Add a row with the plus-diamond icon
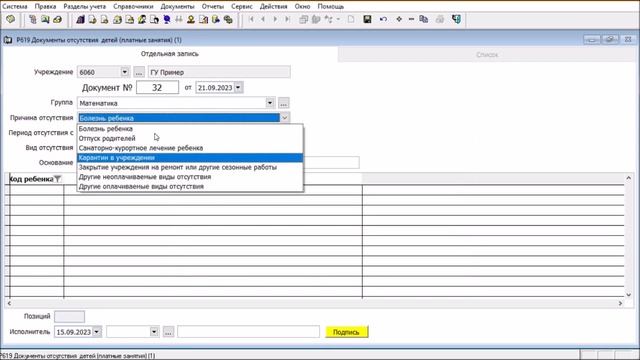The image size is (640, 360). click(x=399, y=19)
